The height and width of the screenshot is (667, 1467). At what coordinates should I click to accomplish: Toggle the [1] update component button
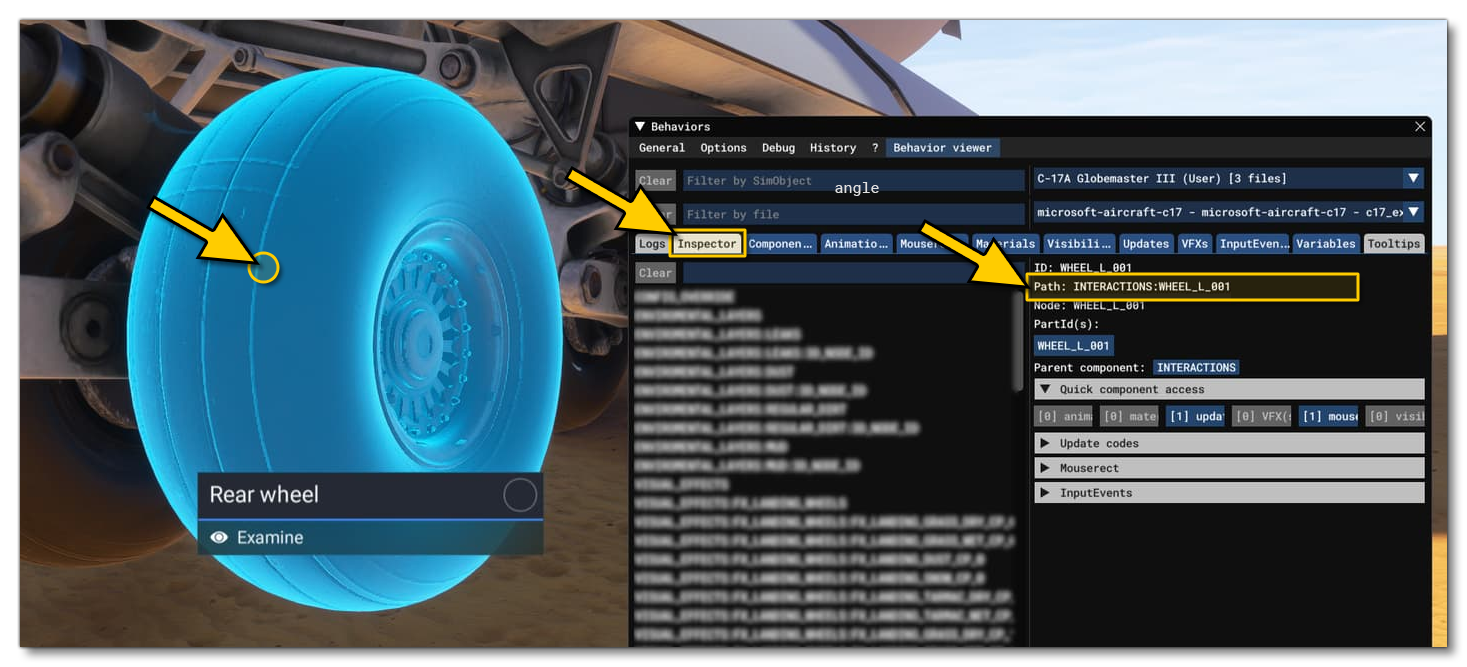pos(1196,416)
